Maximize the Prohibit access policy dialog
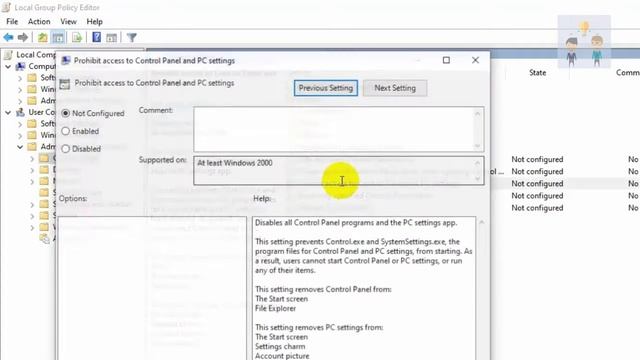The image size is (640, 360). (x=446, y=60)
